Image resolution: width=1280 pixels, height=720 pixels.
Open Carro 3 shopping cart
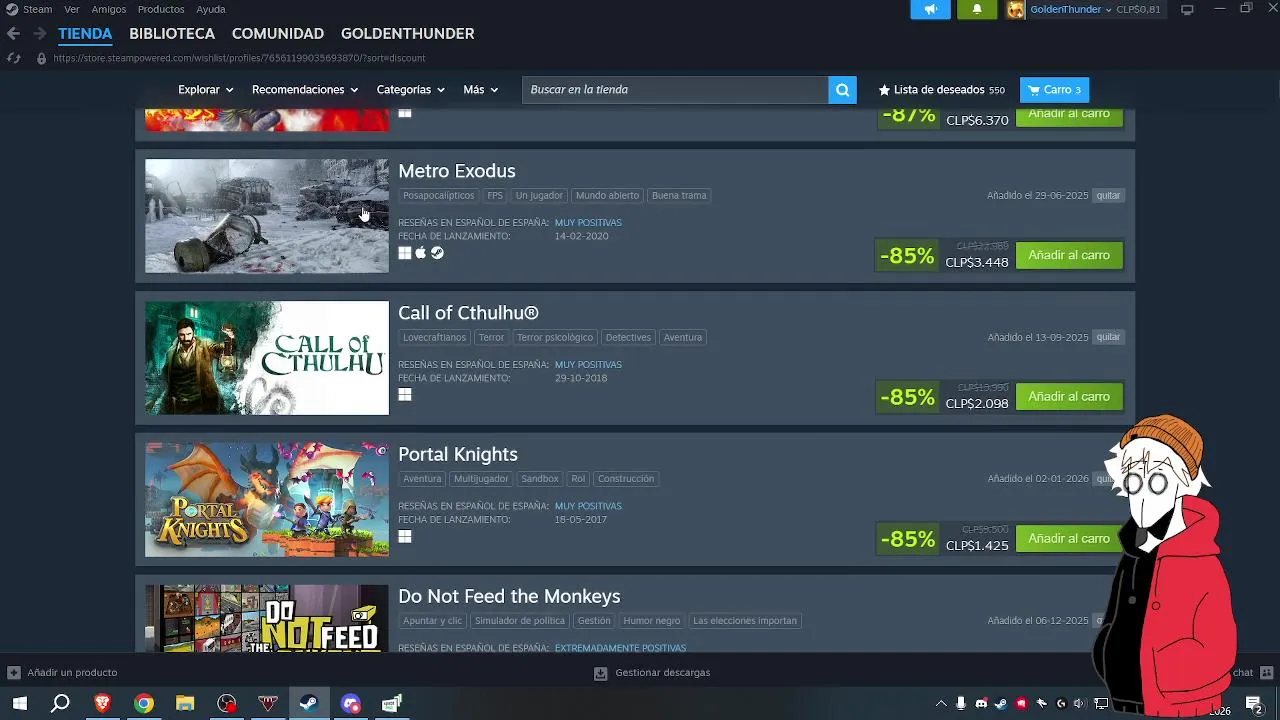point(1055,90)
